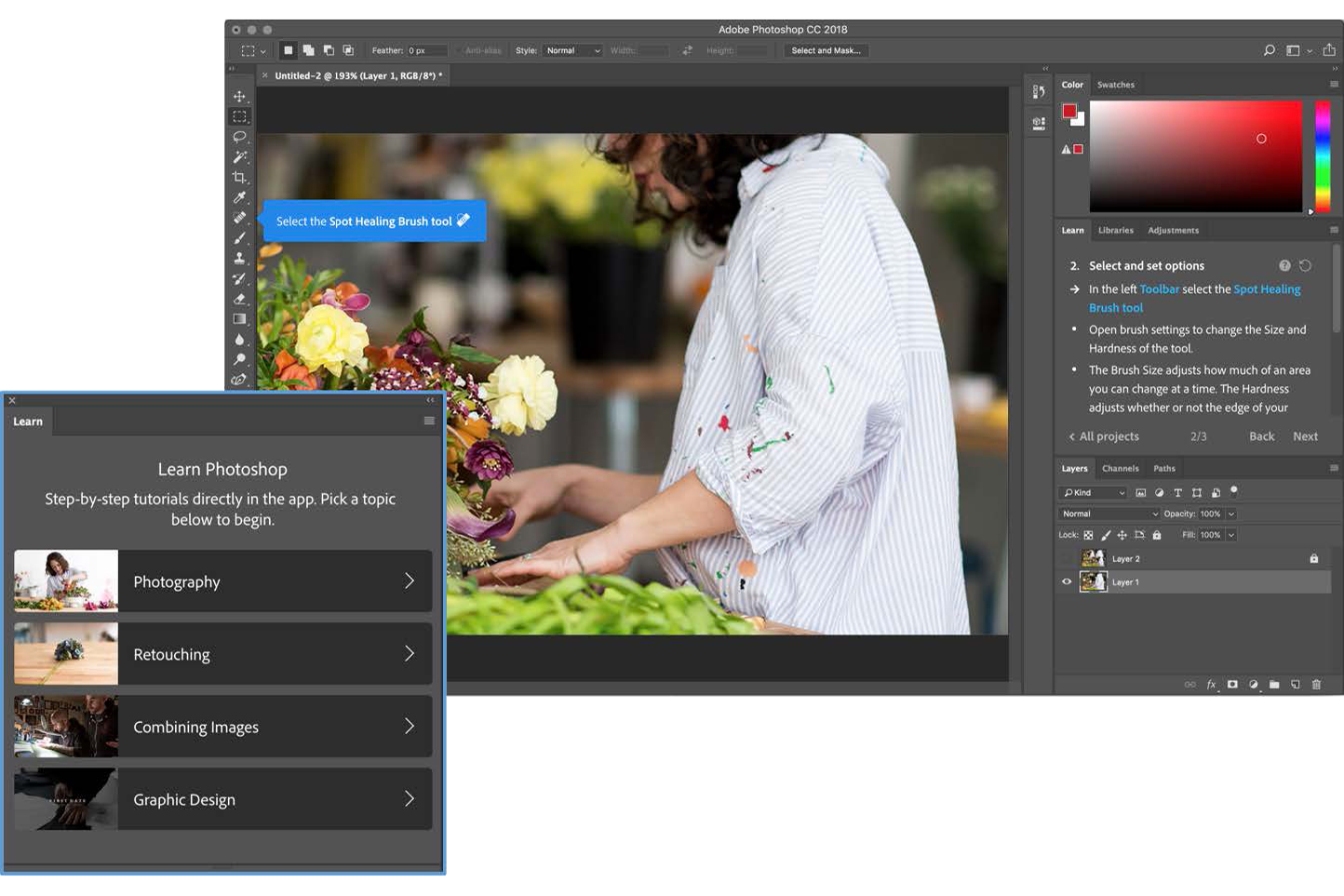Switch to the Libraries tab
This screenshot has height=896, width=1344.
[1115, 230]
